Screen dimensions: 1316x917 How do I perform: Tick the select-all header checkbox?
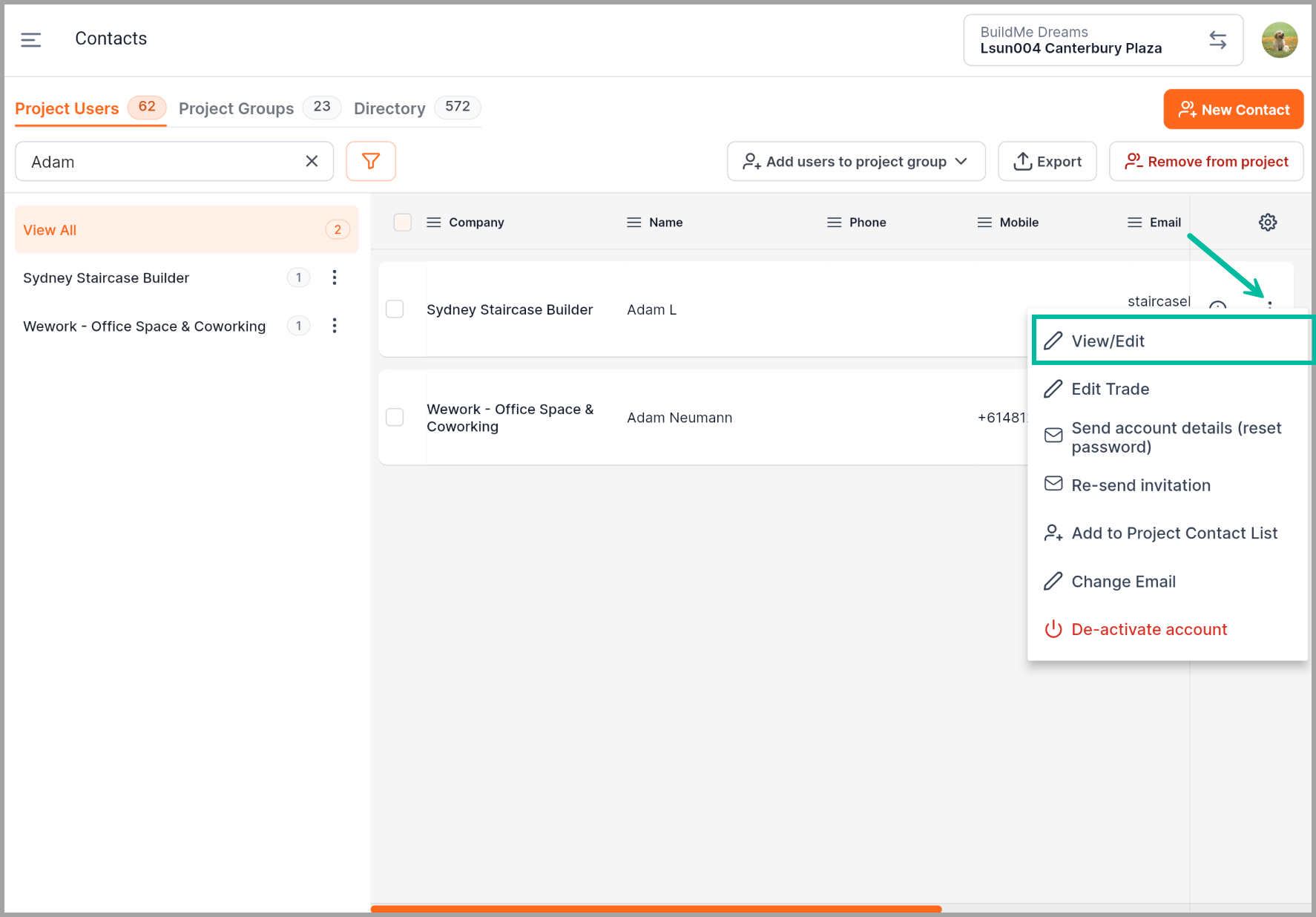(x=403, y=223)
